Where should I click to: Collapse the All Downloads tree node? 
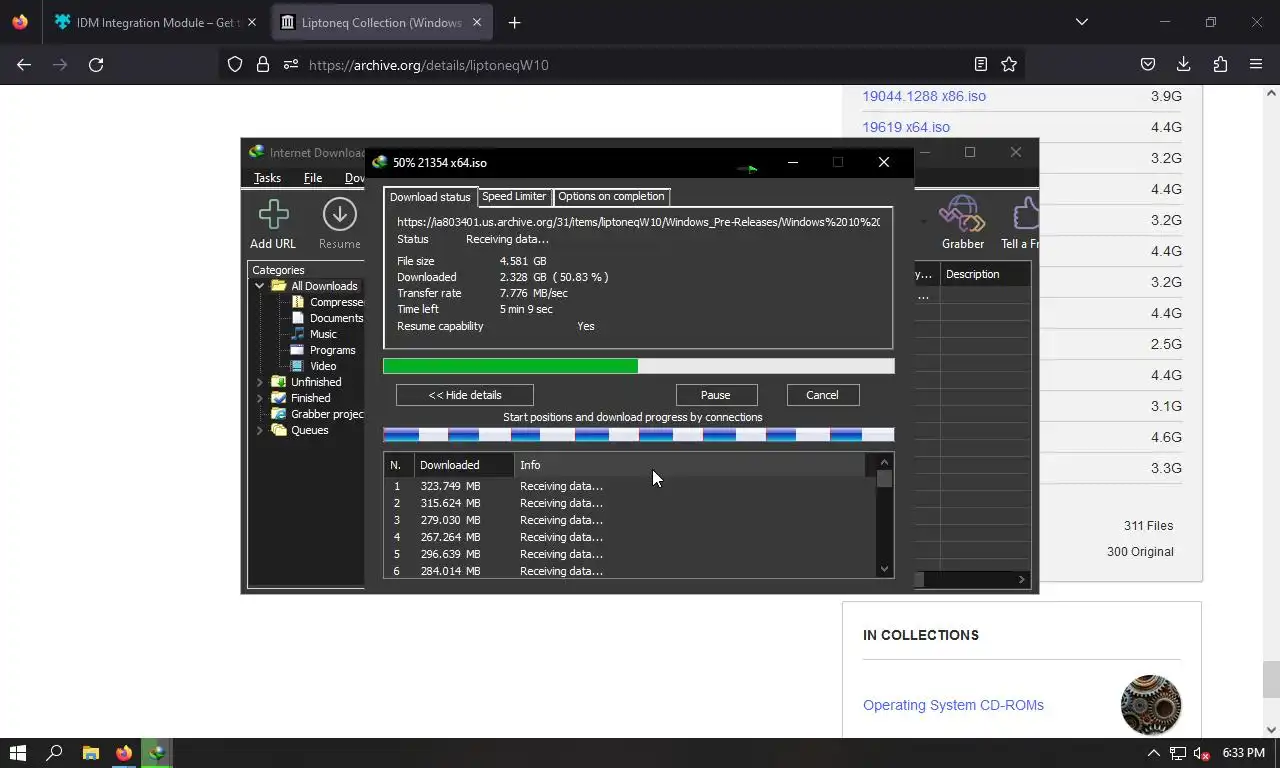tap(260, 286)
